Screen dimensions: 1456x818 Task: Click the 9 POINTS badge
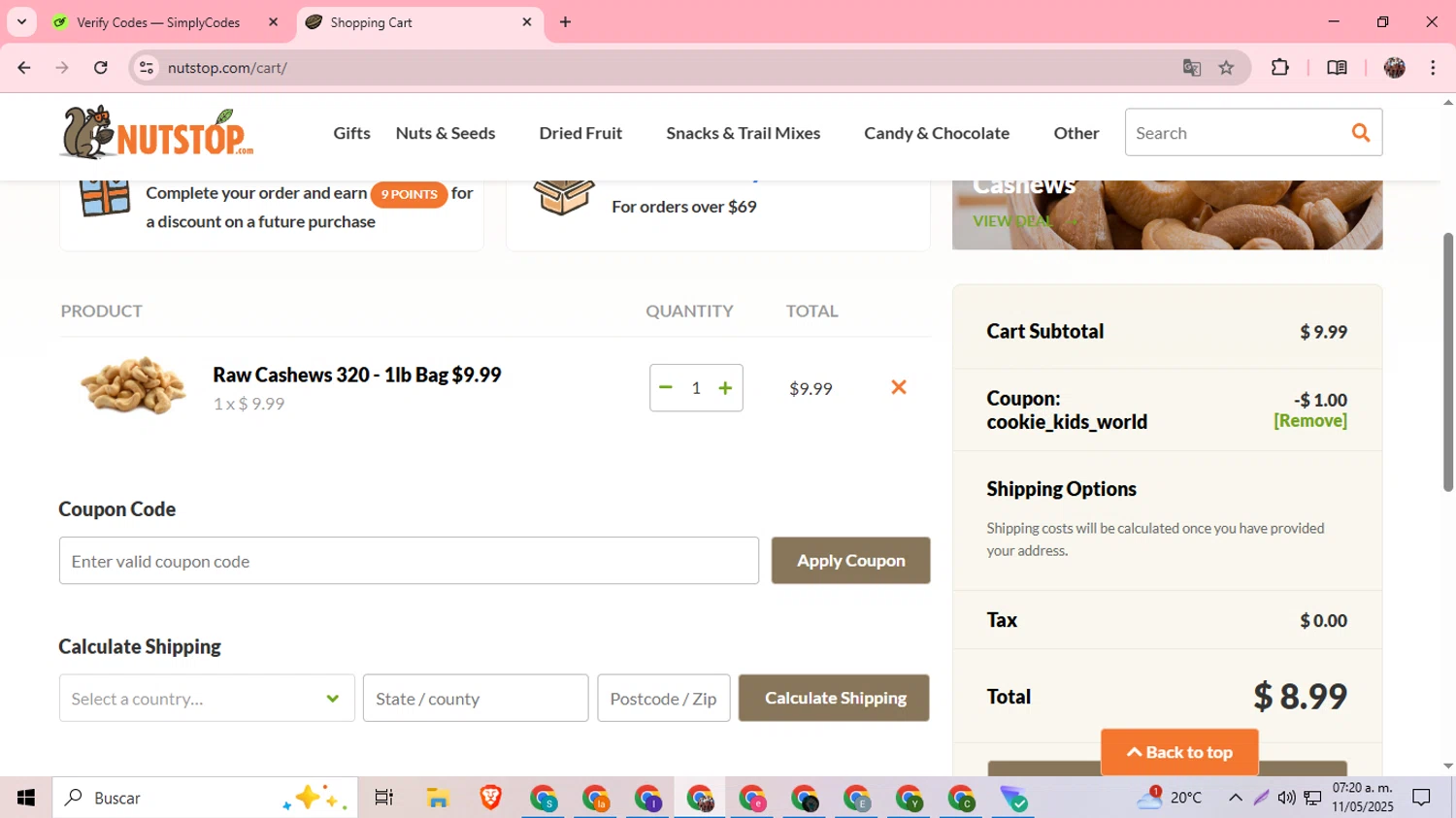[409, 194]
